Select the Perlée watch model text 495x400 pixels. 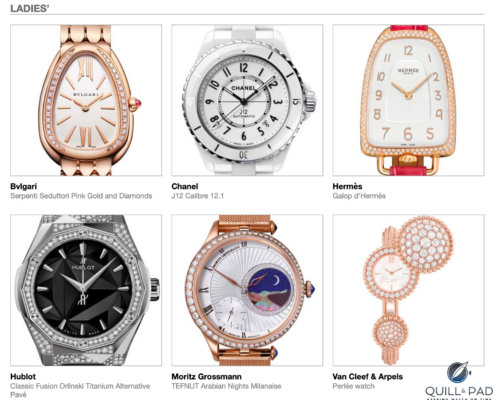pyautogui.click(x=353, y=386)
